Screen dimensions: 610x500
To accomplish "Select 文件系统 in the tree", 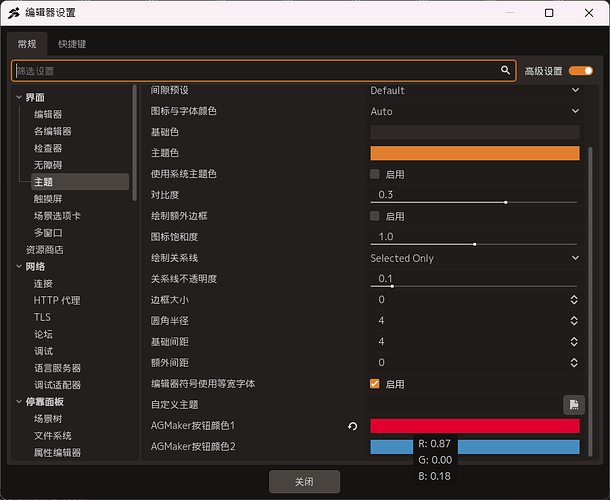I will pyautogui.click(x=53, y=436).
